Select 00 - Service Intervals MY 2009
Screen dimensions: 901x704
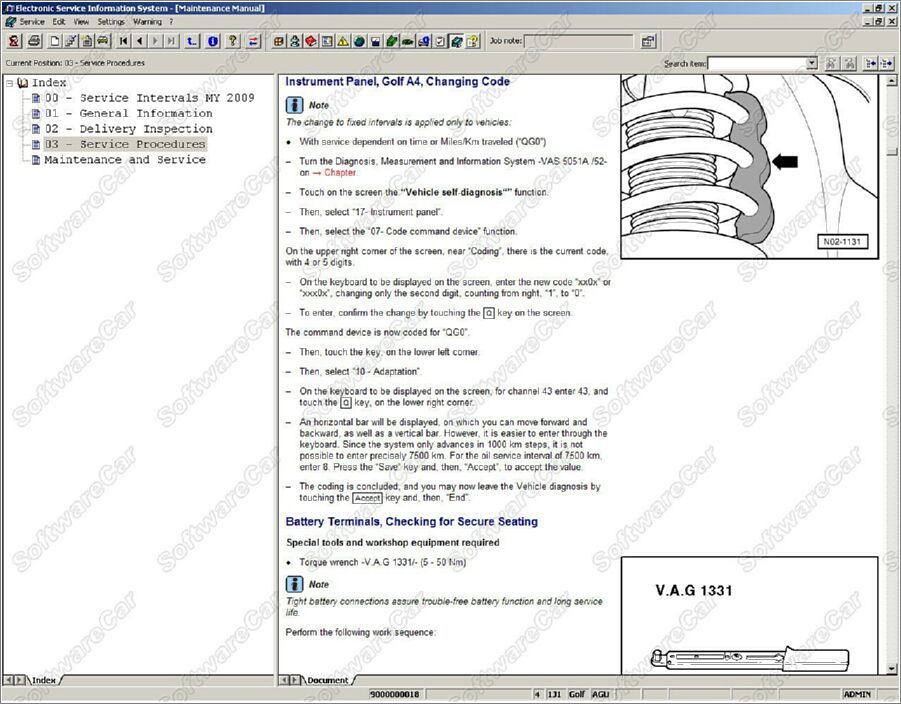tap(149, 98)
